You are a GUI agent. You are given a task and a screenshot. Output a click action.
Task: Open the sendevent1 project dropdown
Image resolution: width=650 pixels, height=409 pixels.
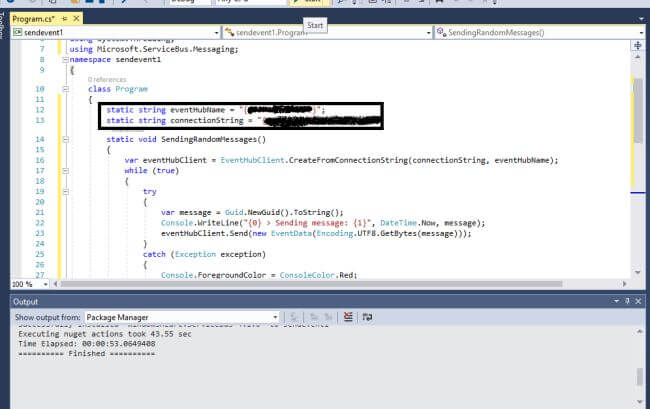coord(216,33)
